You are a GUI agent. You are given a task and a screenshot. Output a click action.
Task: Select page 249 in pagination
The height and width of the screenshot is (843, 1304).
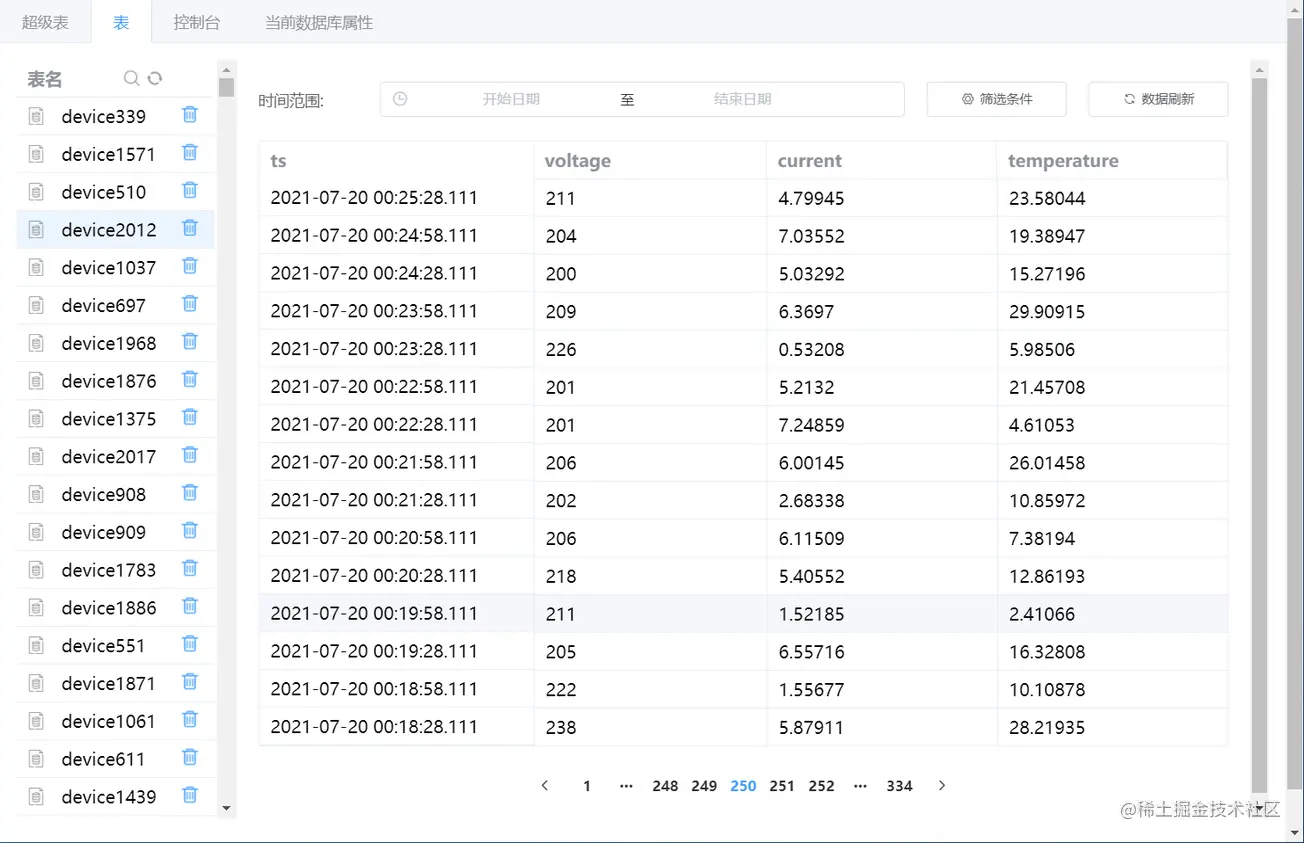(704, 786)
